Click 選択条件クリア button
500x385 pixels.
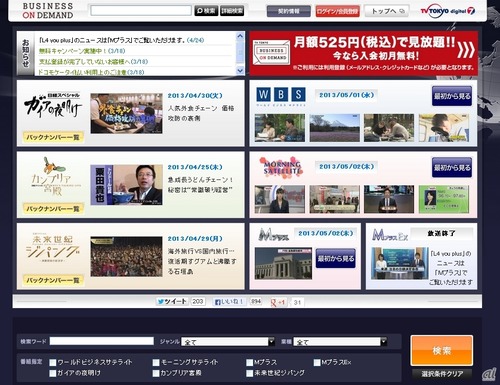442,374
